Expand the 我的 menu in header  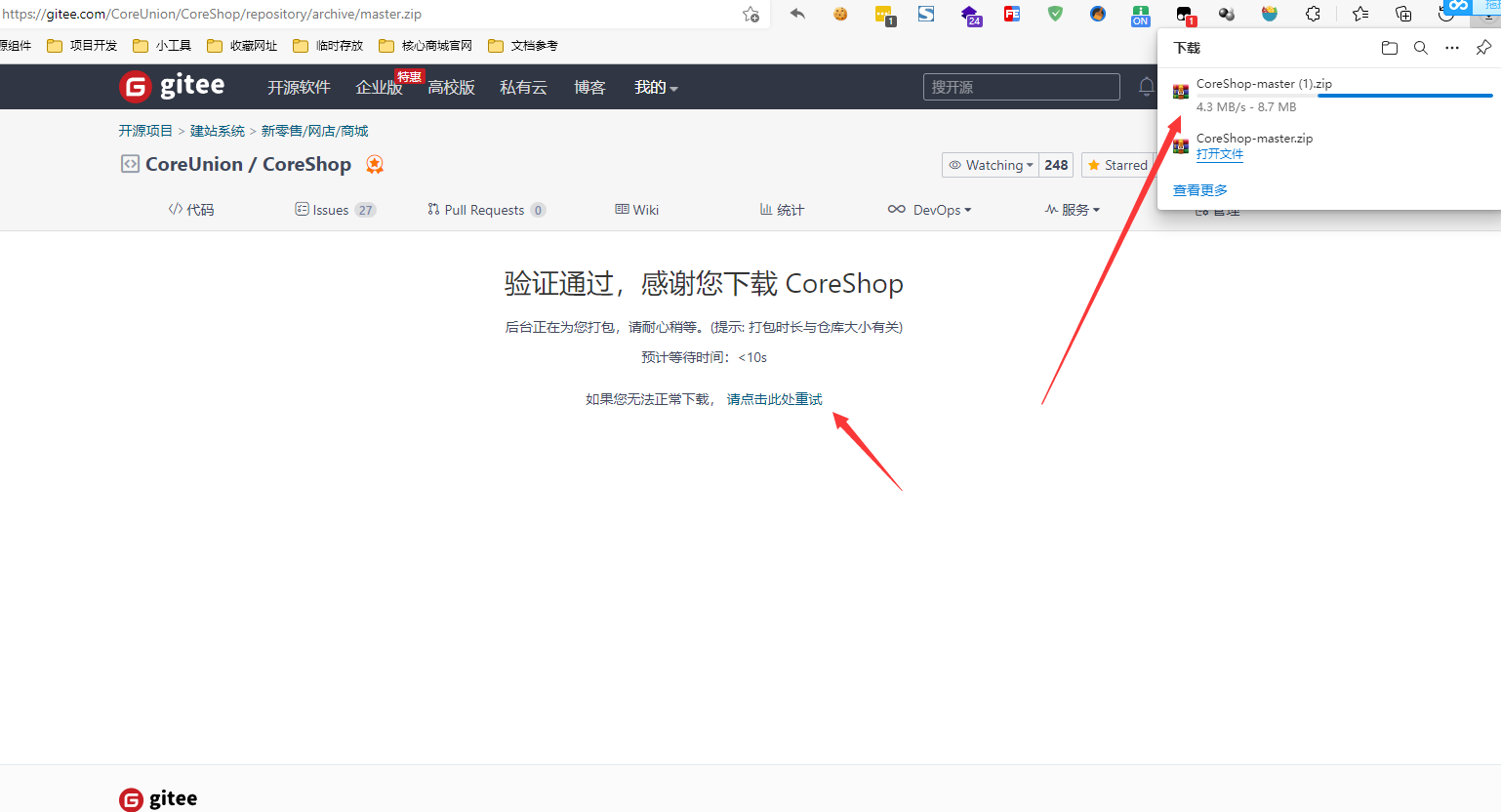click(x=656, y=88)
